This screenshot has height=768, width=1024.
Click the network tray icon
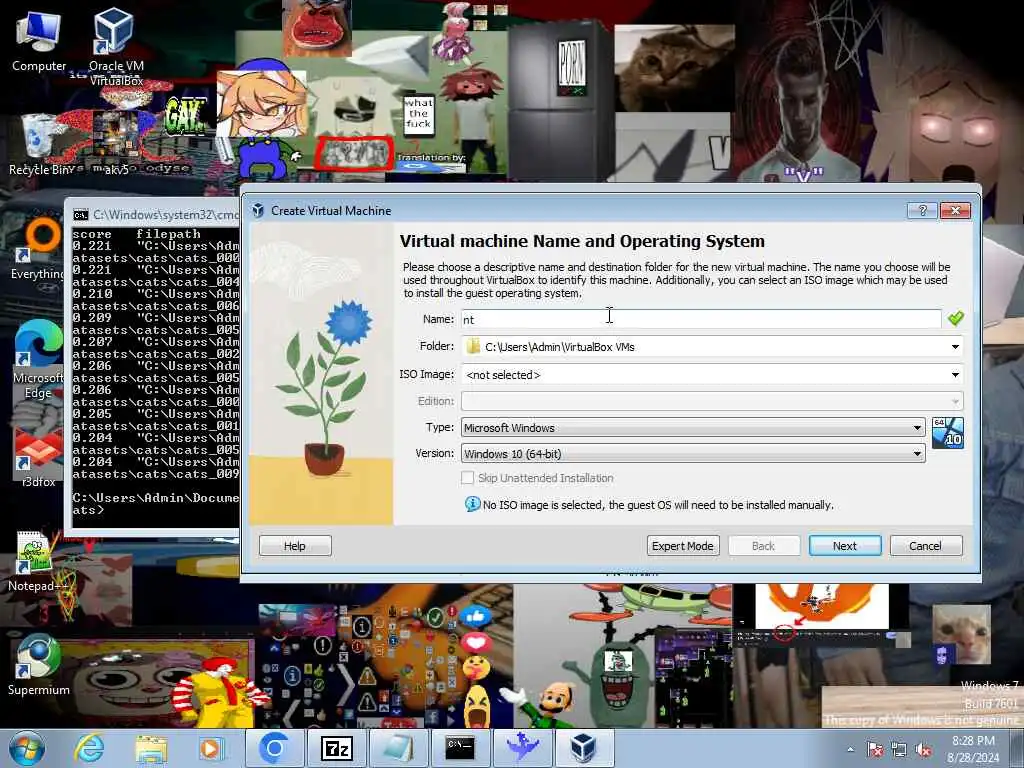[899, 749]
